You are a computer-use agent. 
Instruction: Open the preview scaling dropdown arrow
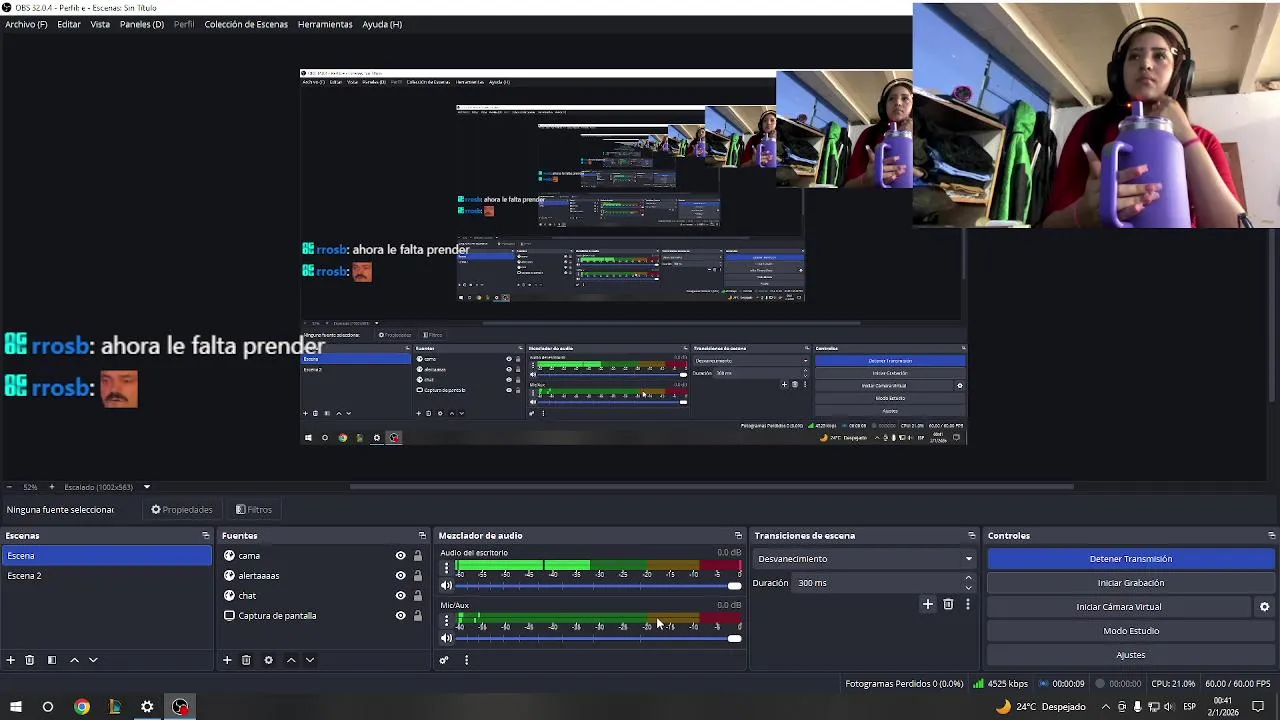point(146,487)
